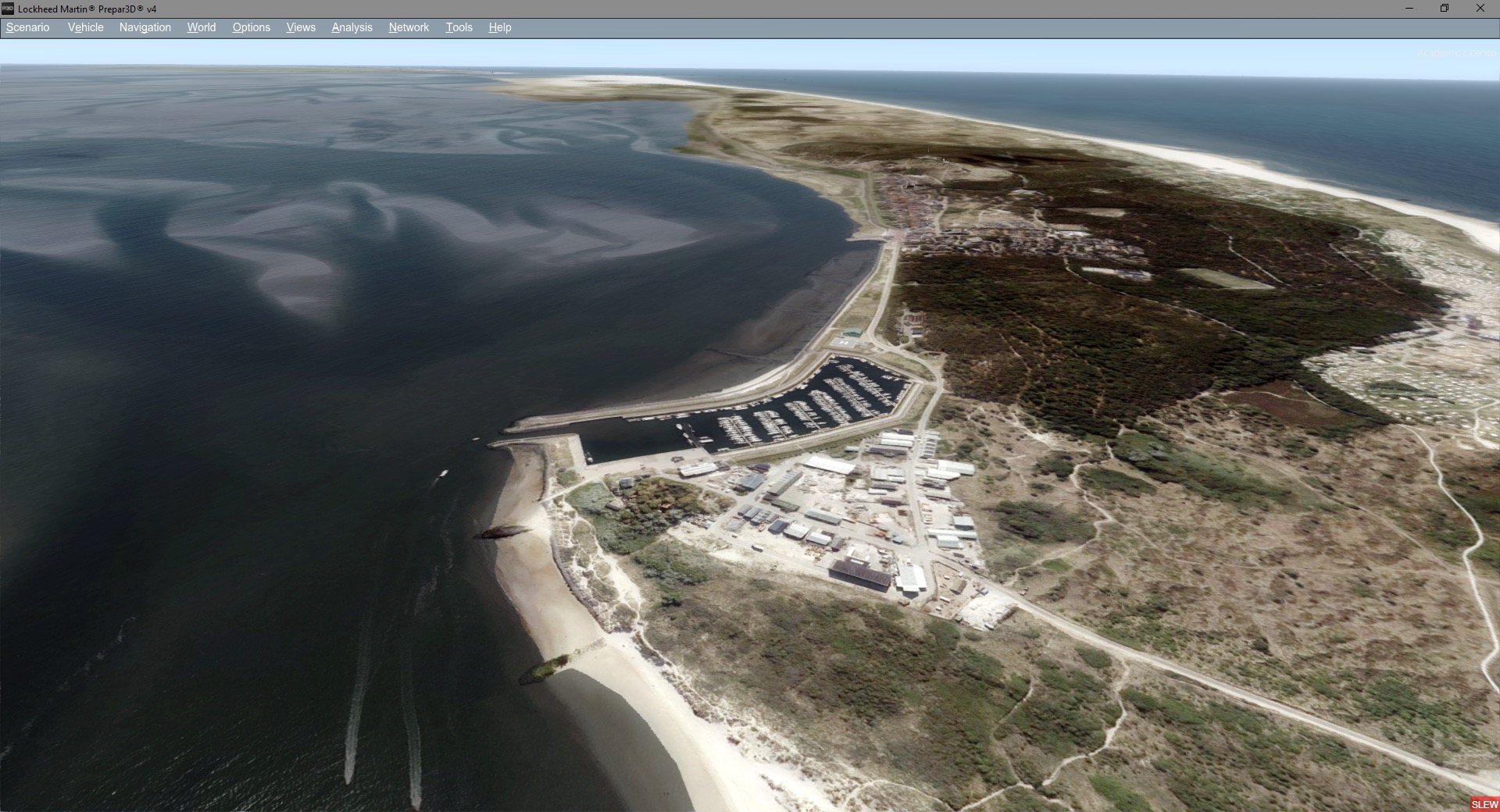Click the red SLEW mode indicator
Screen dimensions: 1500x812
click(x=1484, y=804)
